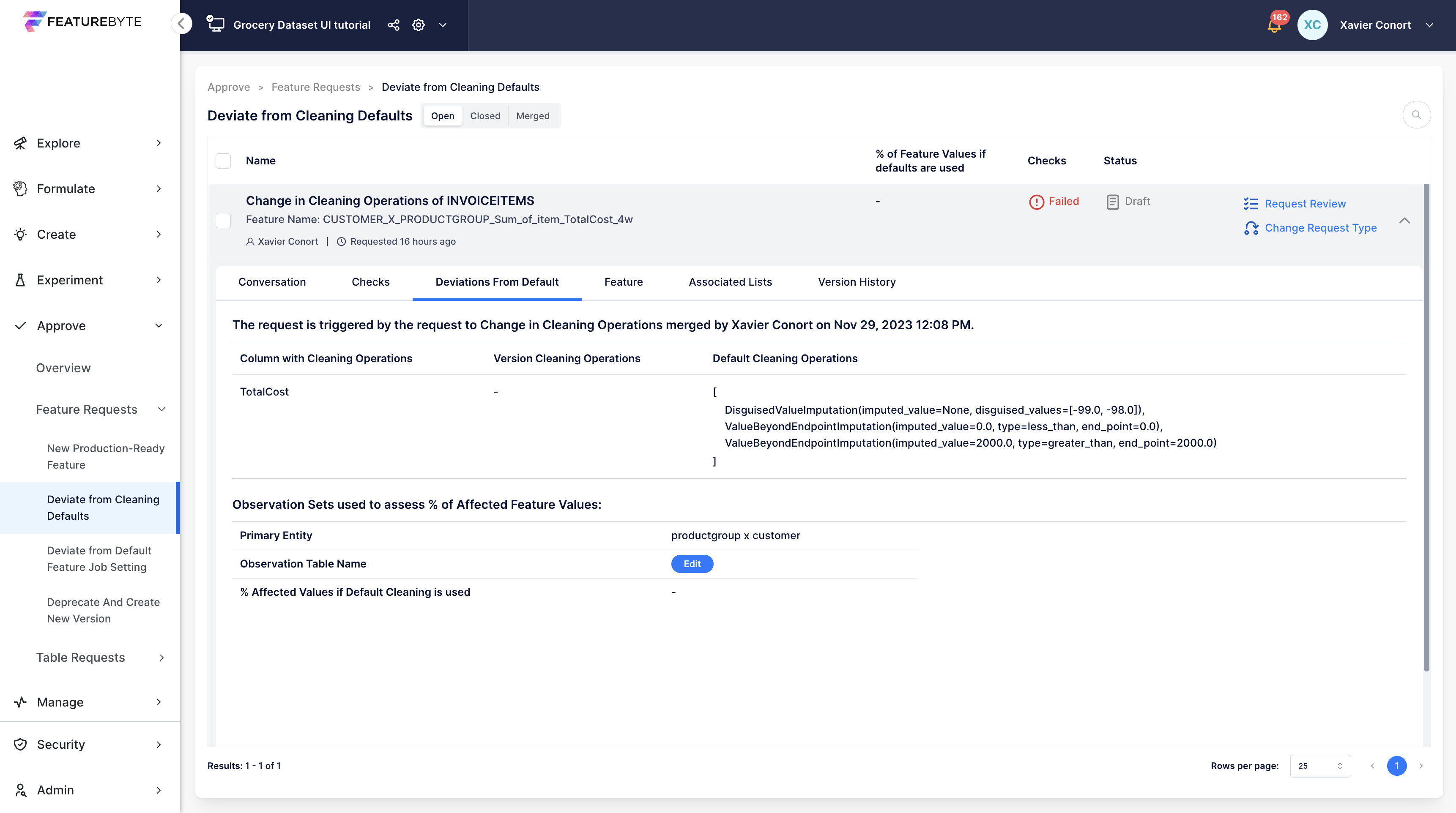Click the Create lightbulb icon
This screenshot has width=1456, height=813.
pyautogui.click(x=20, y=235)
